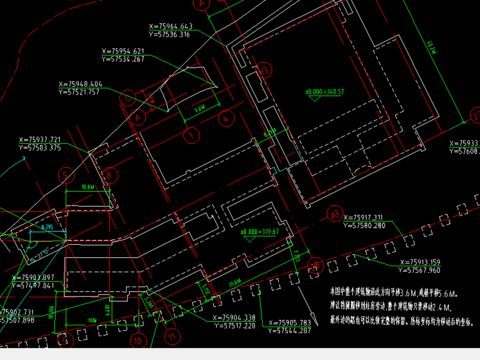Click grid axis bubble number 1
The width and height of the screenshot is (480, 360).
click(191, 135)
